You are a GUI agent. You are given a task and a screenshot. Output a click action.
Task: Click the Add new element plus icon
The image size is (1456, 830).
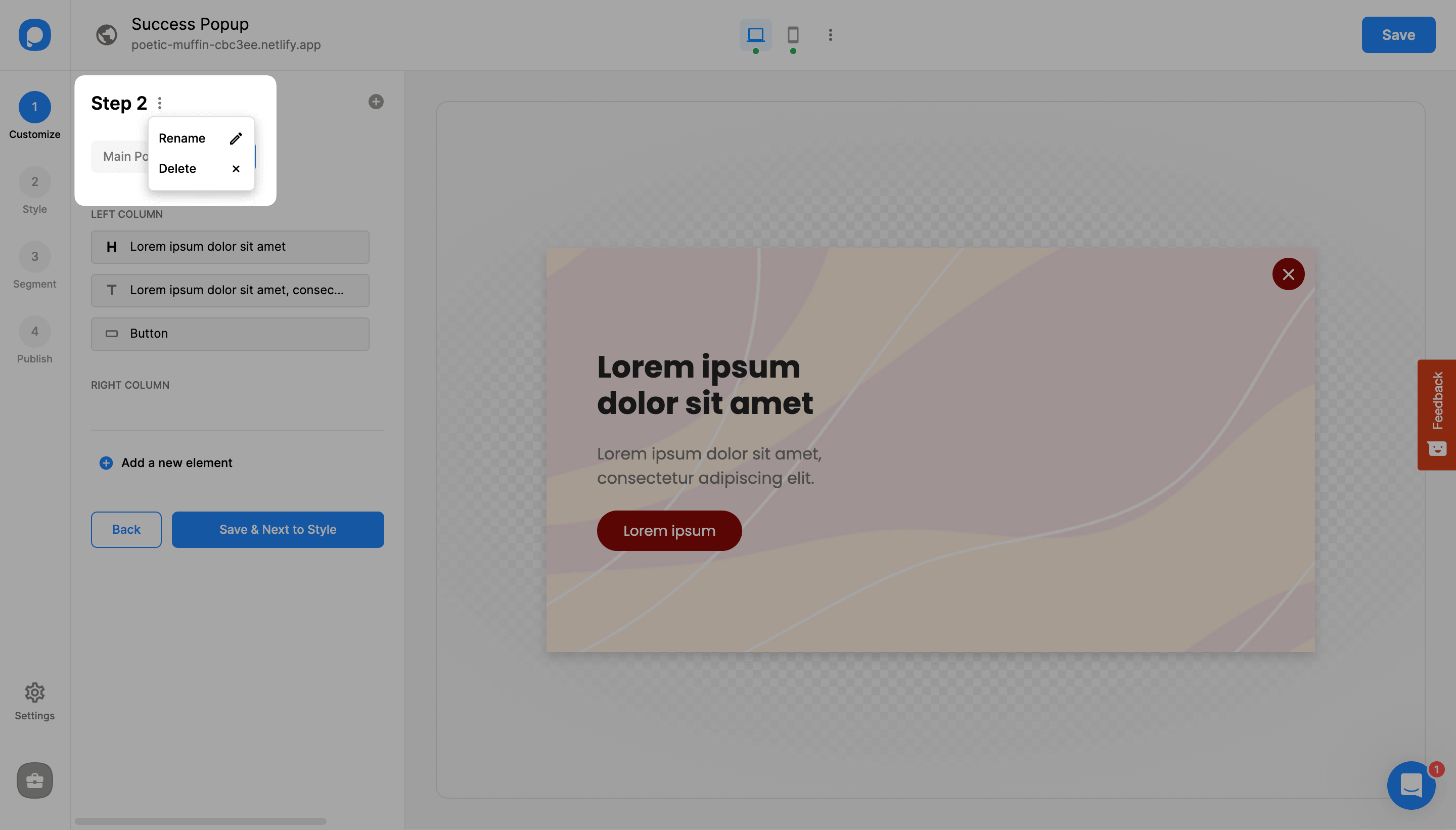coord(105,463)
